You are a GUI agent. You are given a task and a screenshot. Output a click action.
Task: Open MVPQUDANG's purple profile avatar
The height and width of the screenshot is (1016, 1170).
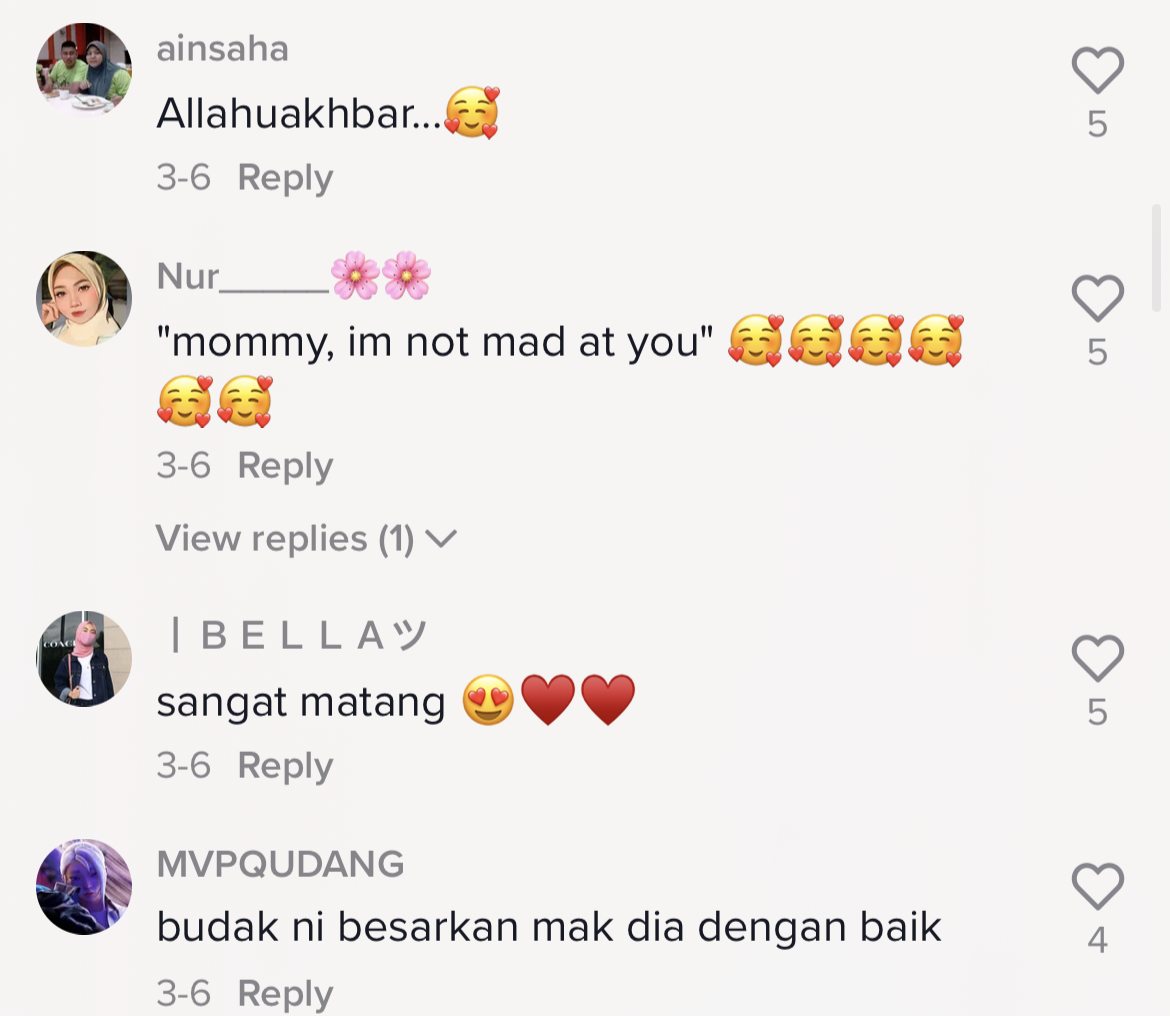pyautogui.click(x=84, y=887)
